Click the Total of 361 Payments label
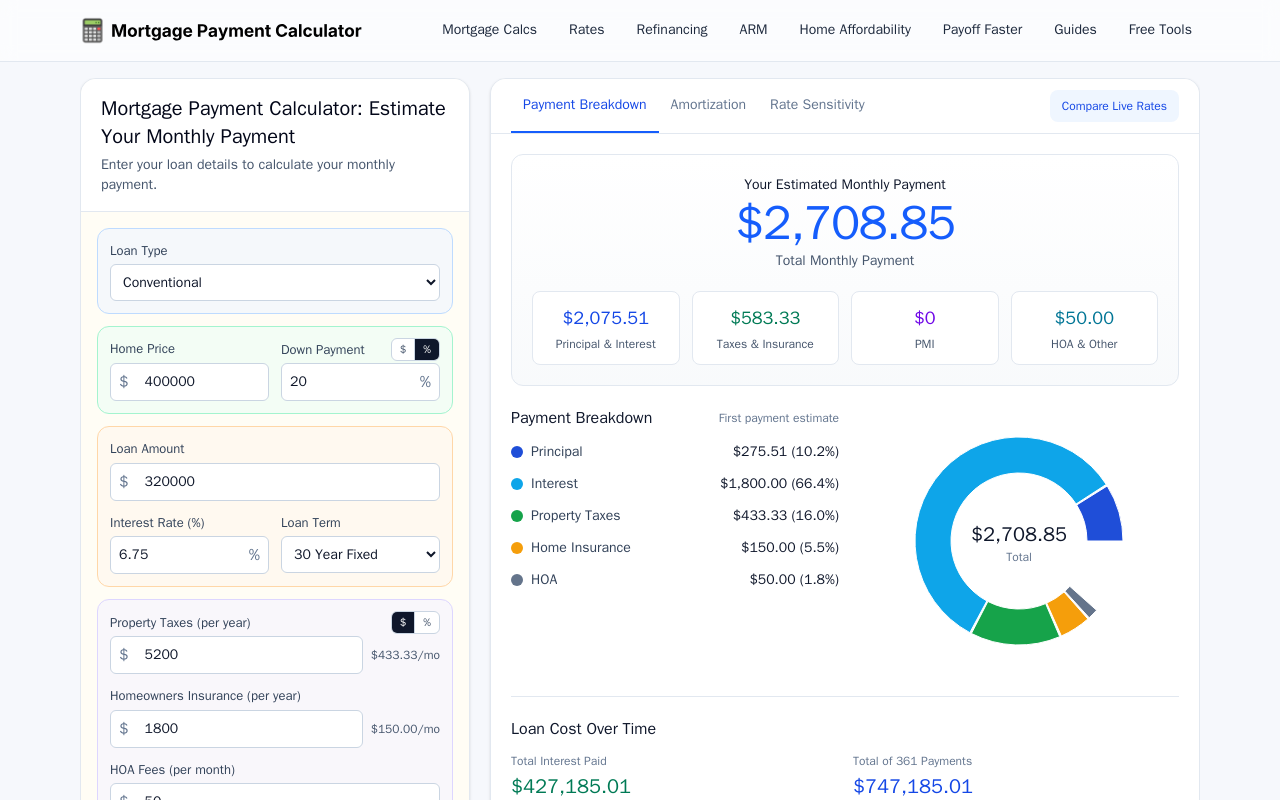This screenshot has height=800, width=1280. tap(912, 761)
